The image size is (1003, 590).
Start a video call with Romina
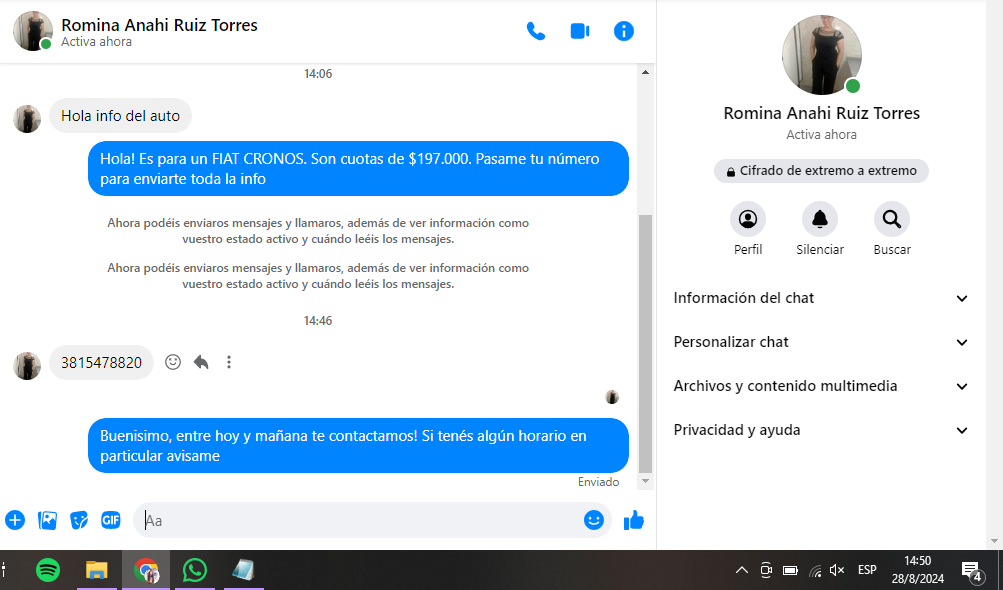tap(580, 31)
